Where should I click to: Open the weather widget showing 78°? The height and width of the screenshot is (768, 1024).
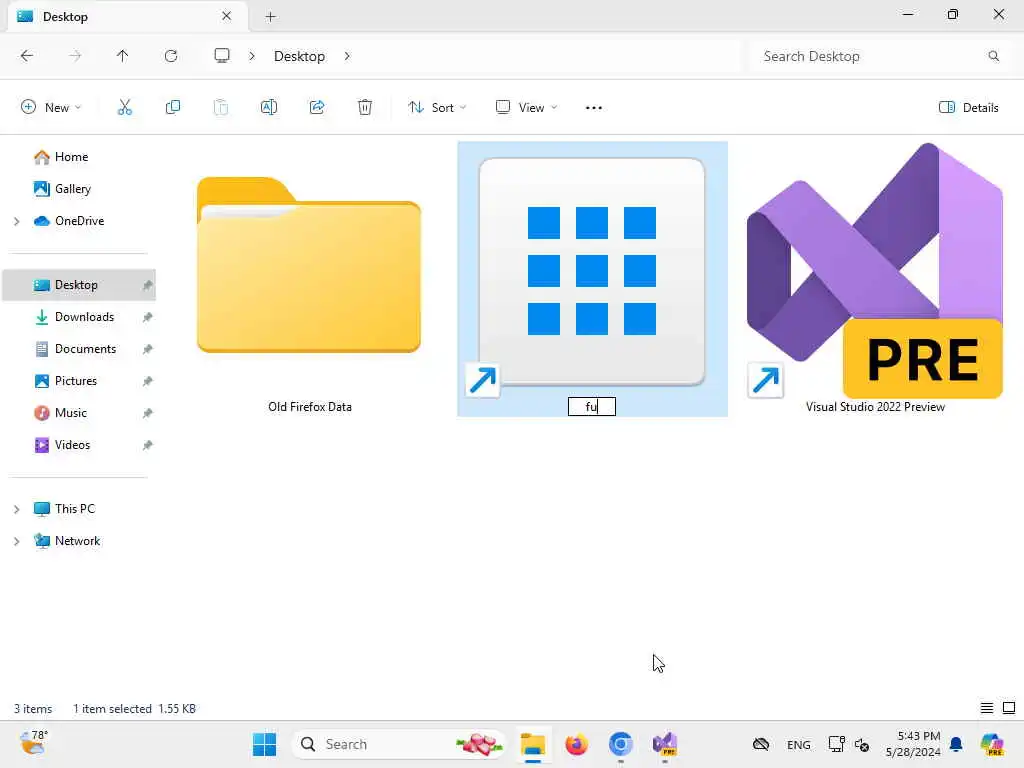[x=33, y=743]
